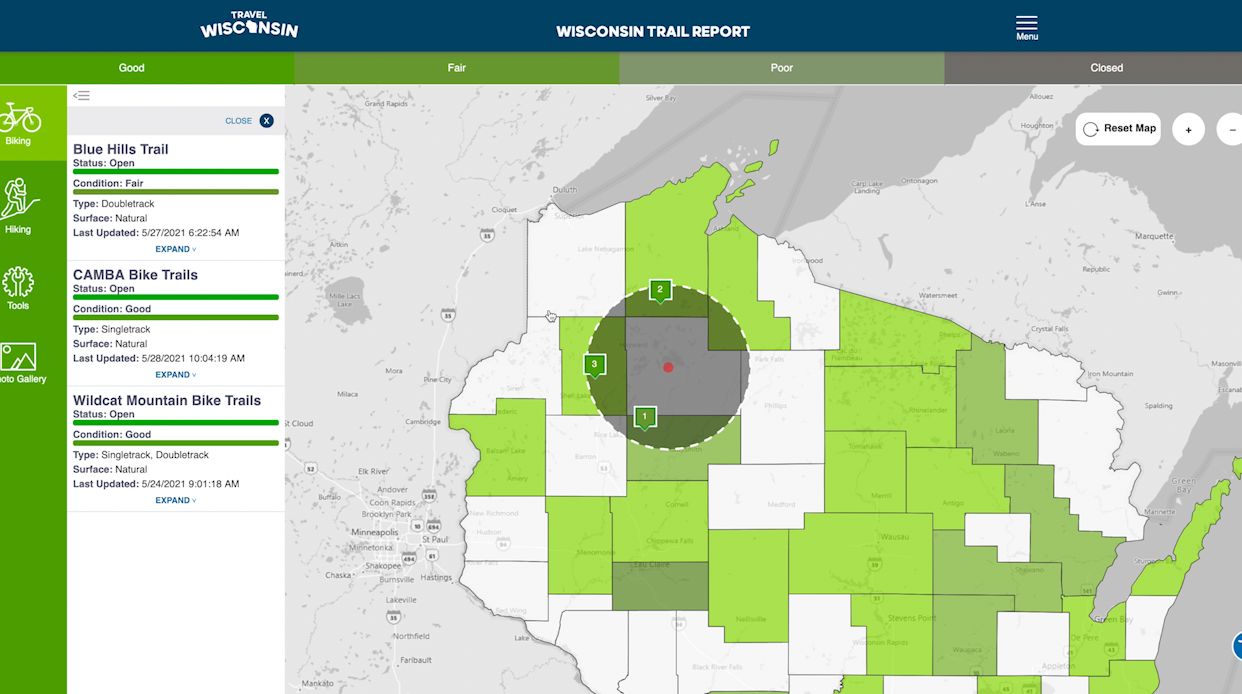Open the Hiking category in sidebar

18,207
